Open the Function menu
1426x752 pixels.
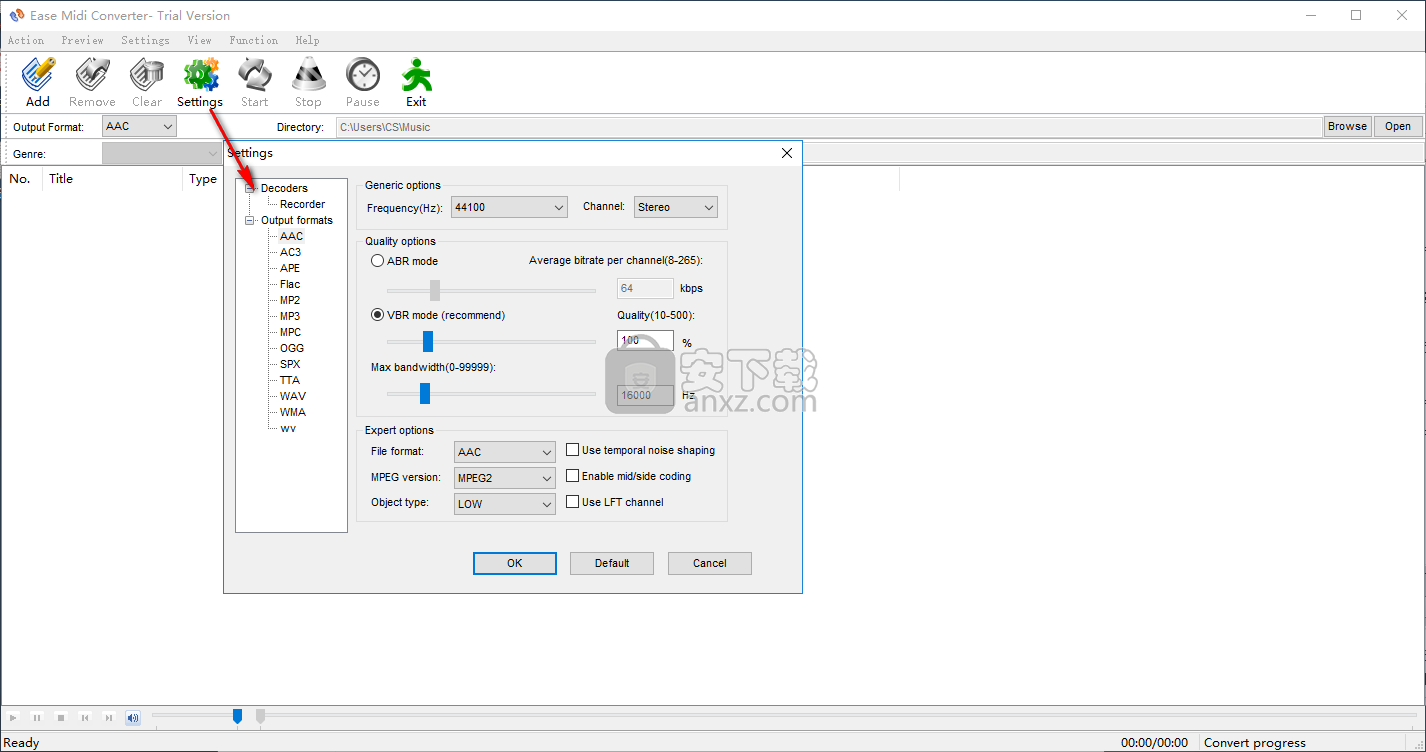253,40
